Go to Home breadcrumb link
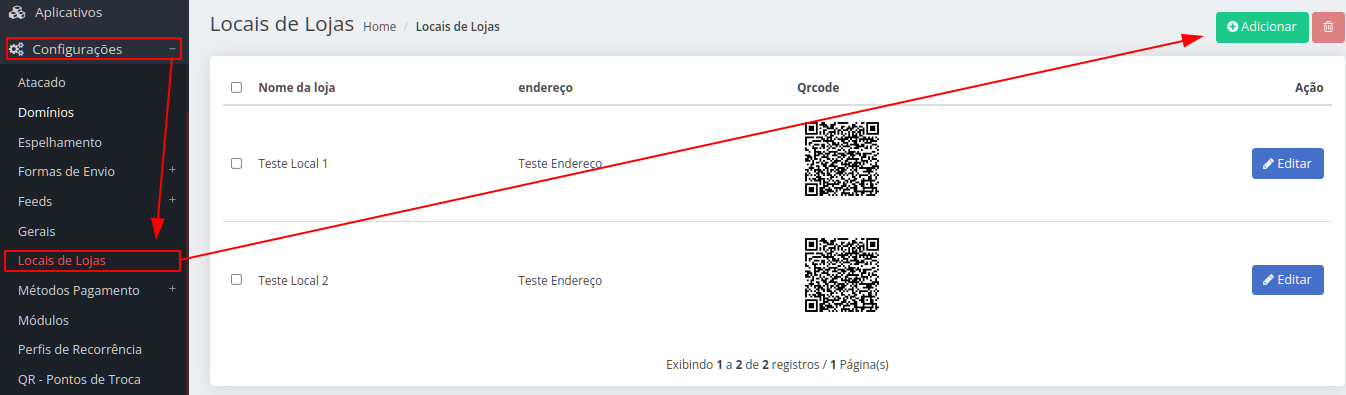Image resolution: width=1346 pixels, height=395 pixels. coord(380,27)
